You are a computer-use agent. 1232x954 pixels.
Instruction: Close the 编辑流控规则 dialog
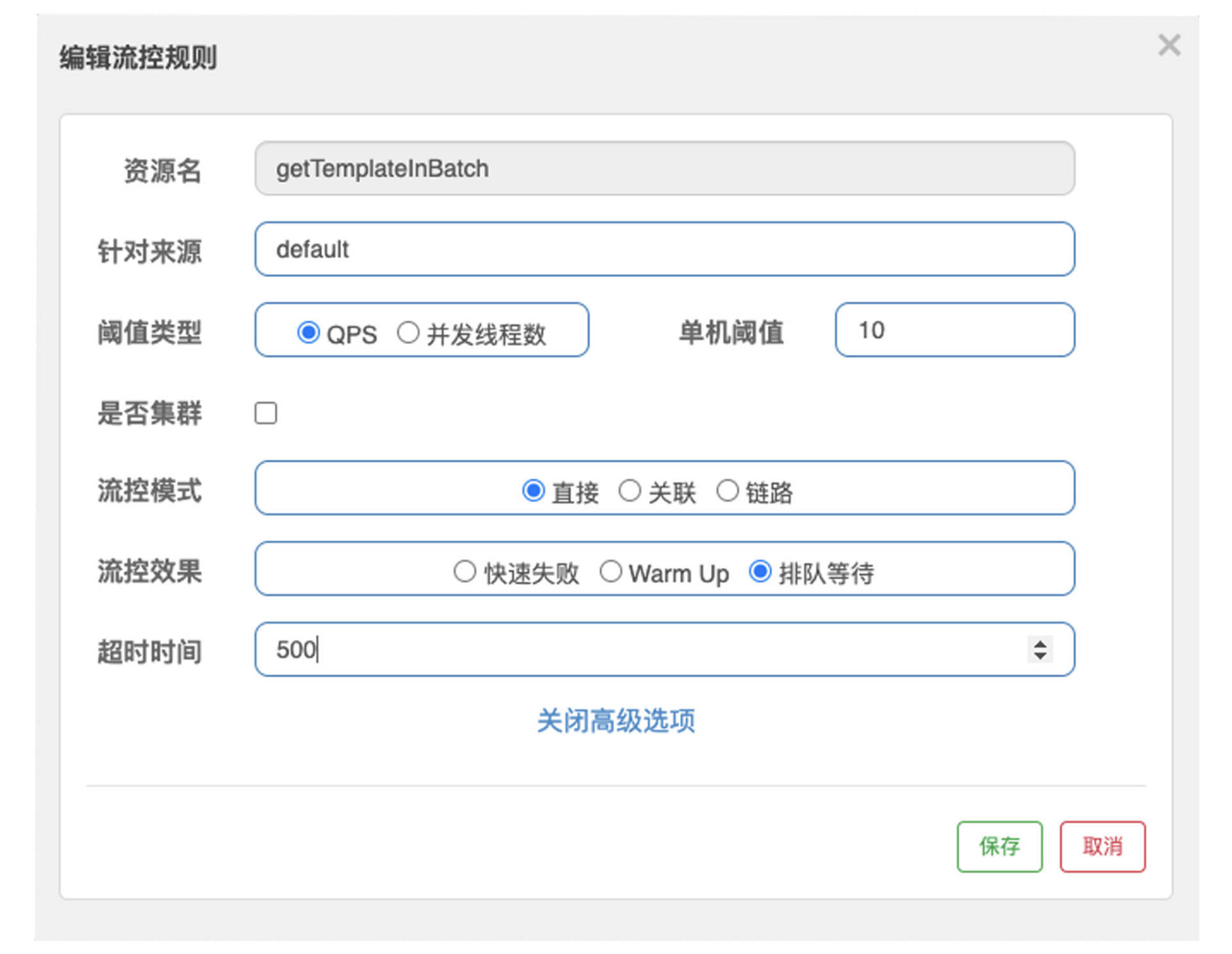click(x=1169, y=45)
